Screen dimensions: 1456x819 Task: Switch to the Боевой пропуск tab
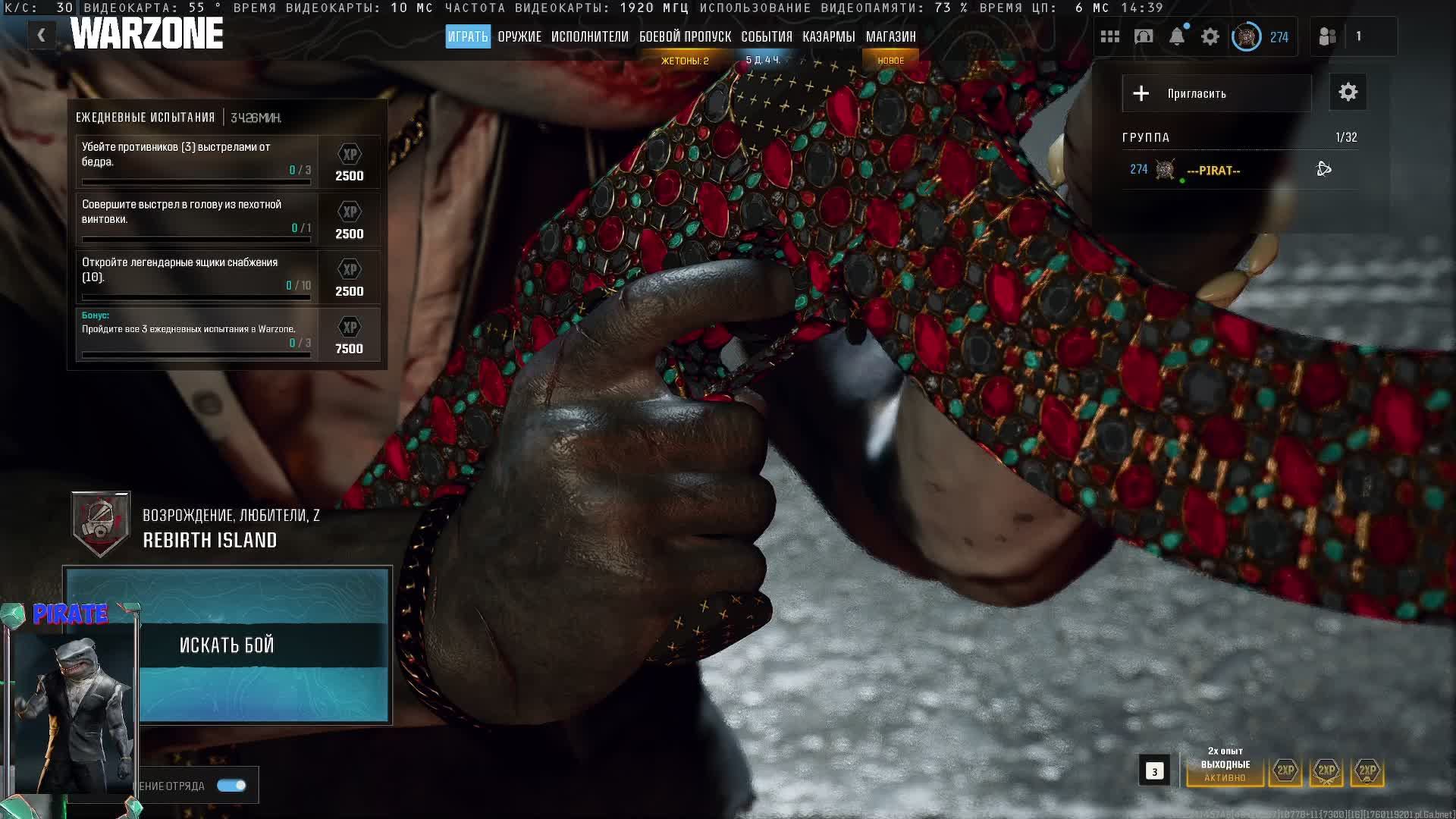tap(685, 36)
